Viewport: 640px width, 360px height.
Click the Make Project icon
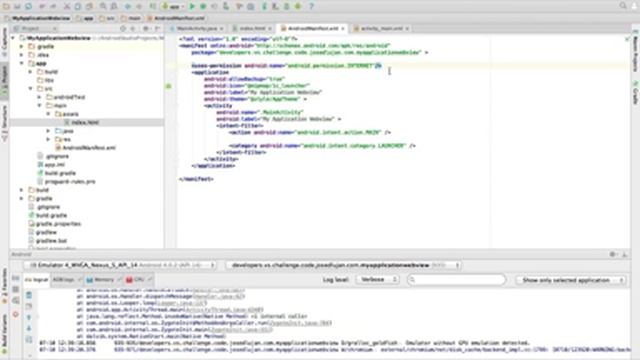point(153,6)
